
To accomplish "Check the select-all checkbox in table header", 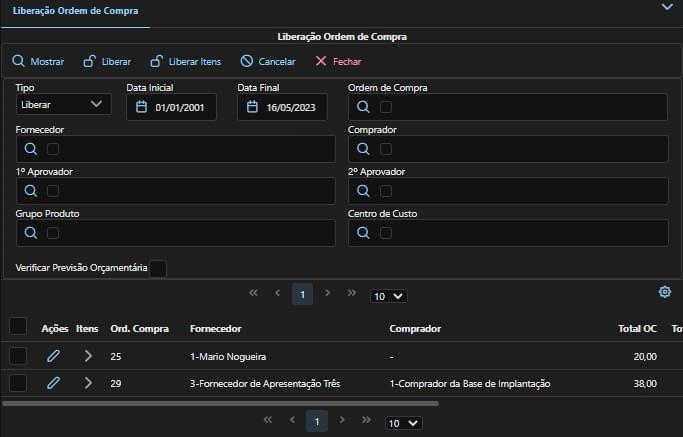I will point(18,326).
